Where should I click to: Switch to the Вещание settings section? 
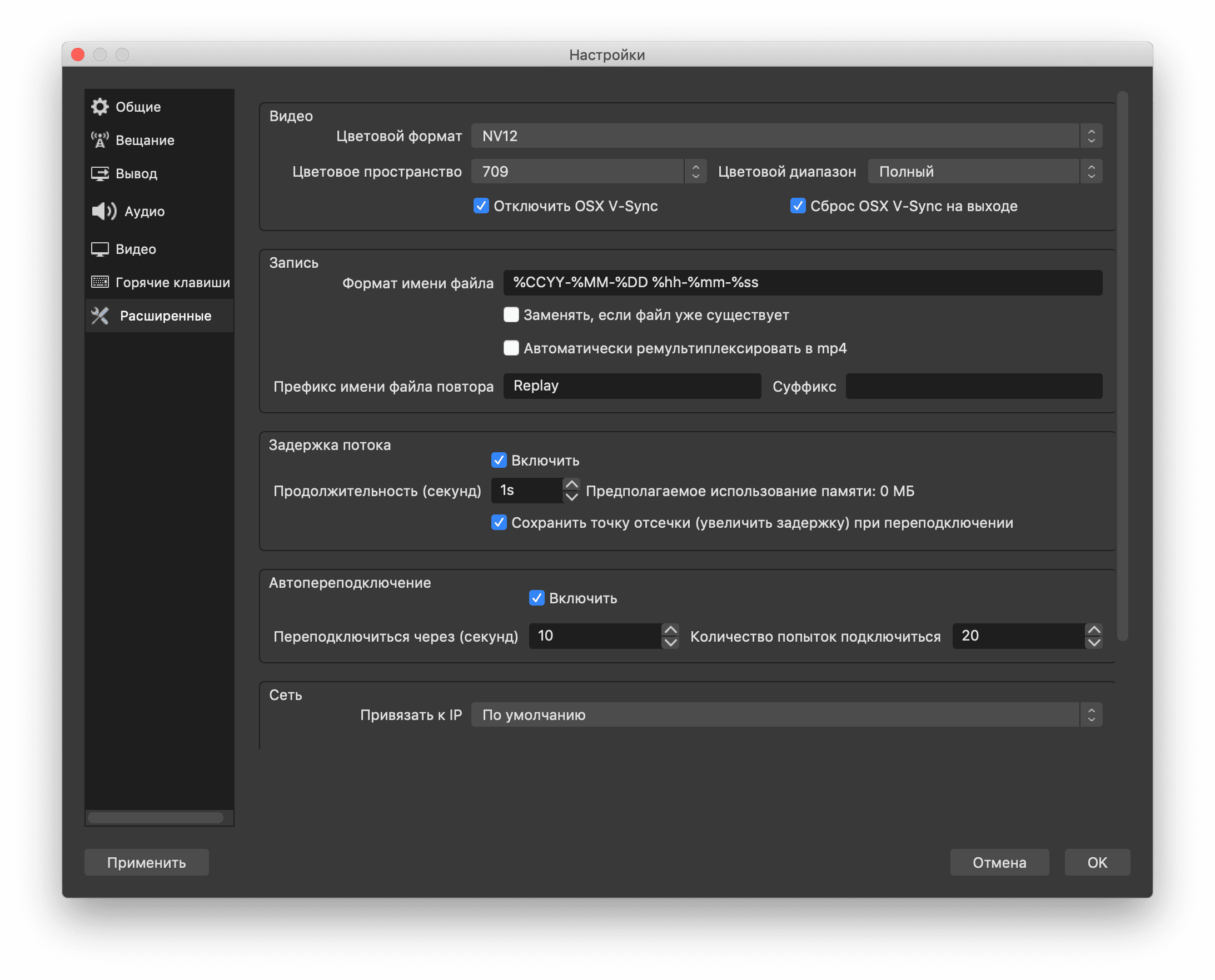(145, 140)
